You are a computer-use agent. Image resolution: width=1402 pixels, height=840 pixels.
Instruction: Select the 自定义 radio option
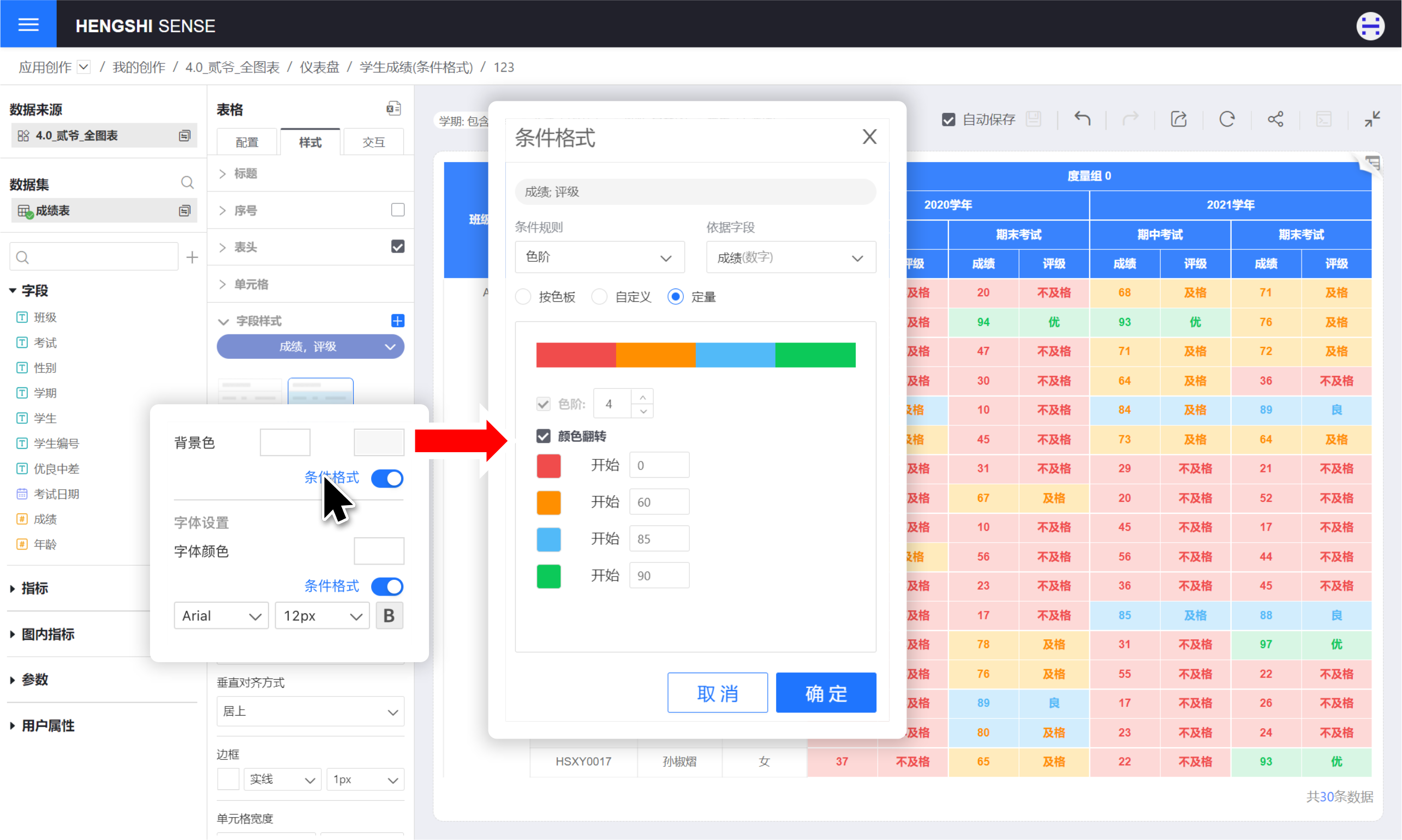pos(599,297)
